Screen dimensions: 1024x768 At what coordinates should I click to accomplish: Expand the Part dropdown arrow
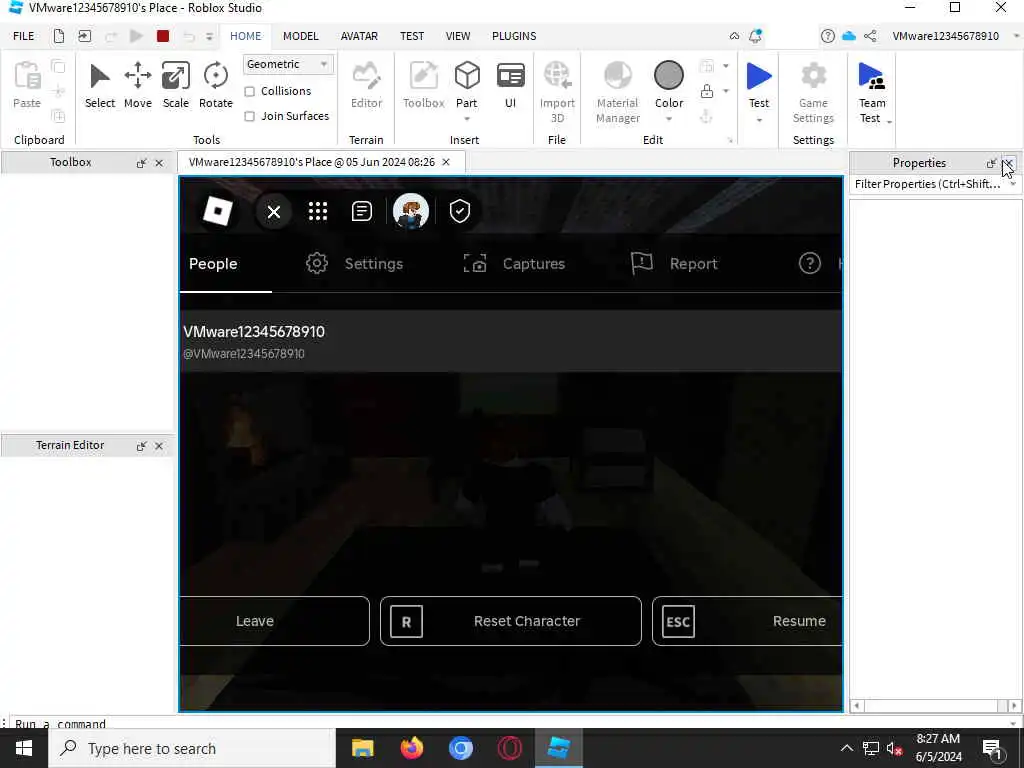(x=467, y=120)
